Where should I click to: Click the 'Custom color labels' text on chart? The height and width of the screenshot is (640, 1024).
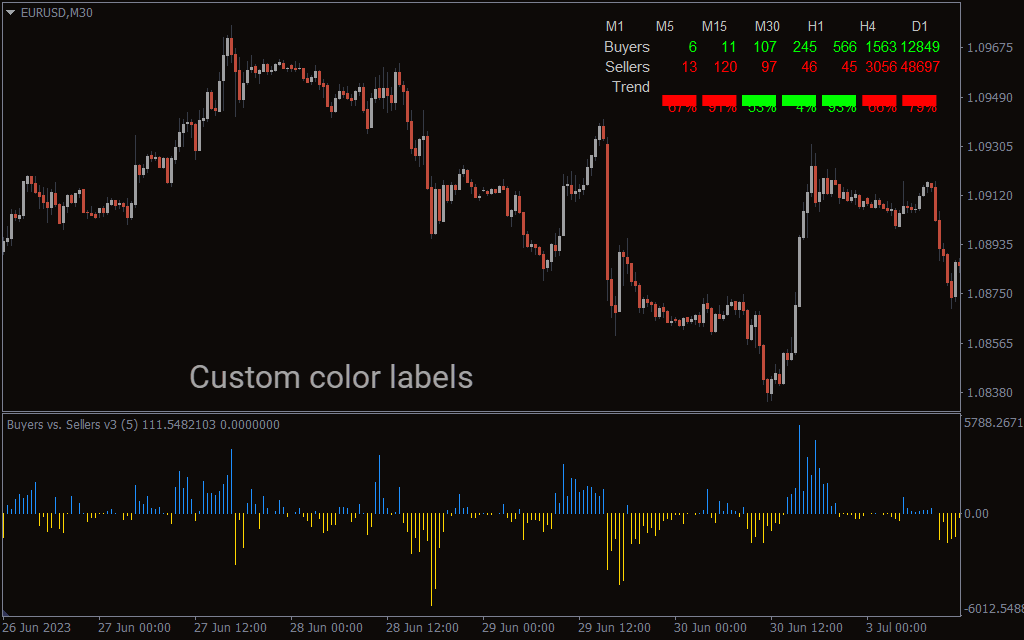point(331,377)
